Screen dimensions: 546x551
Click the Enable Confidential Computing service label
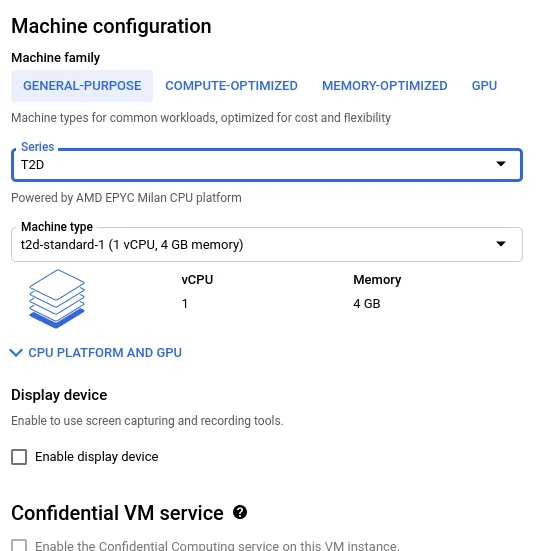click(x=217, y=545)
